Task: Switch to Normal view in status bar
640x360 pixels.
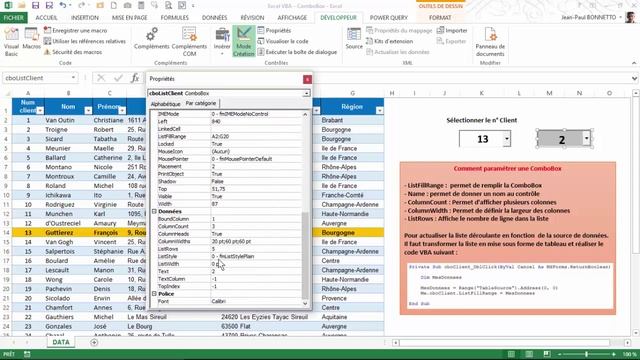Action: click(511, 354)
